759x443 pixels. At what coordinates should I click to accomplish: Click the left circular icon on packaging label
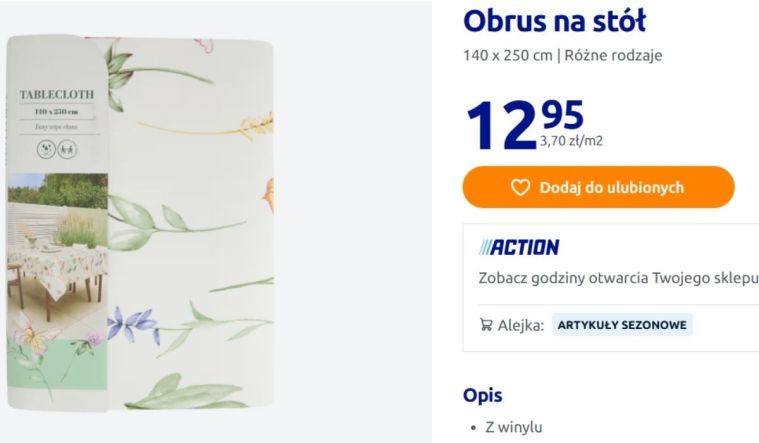[45, 149]
